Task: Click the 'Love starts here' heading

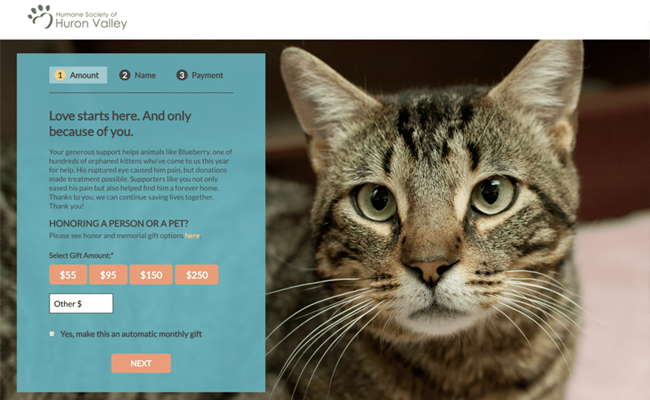Action: [x=120, y=124]
